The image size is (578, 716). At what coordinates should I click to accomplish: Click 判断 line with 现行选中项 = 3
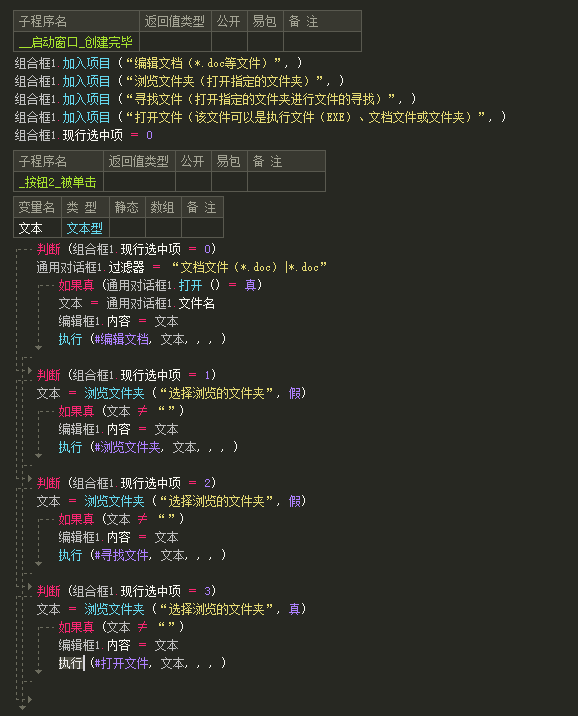point(126,591)
